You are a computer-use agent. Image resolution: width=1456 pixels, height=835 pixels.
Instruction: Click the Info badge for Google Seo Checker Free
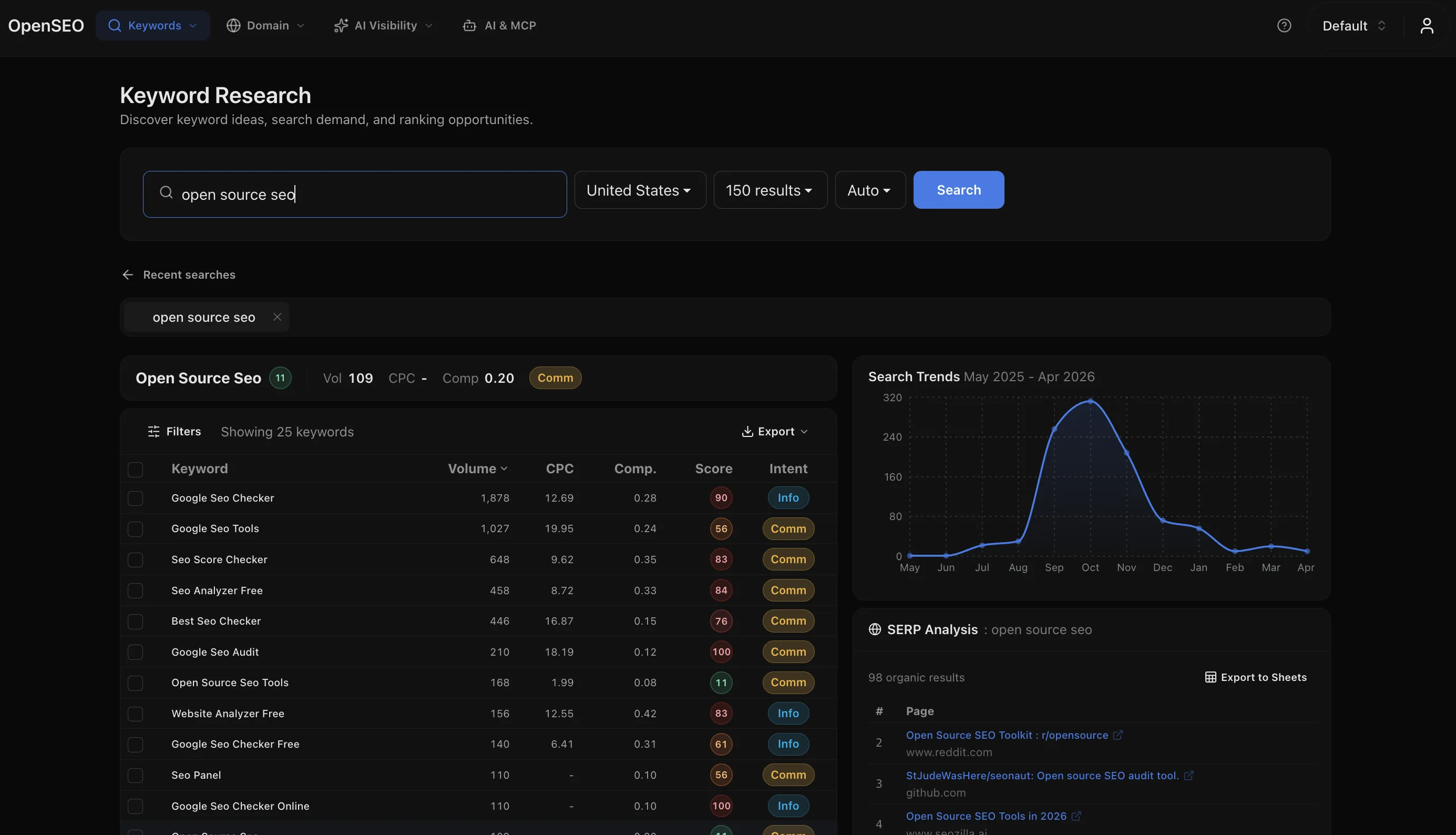pyautogui.click(x=788, y=745)
